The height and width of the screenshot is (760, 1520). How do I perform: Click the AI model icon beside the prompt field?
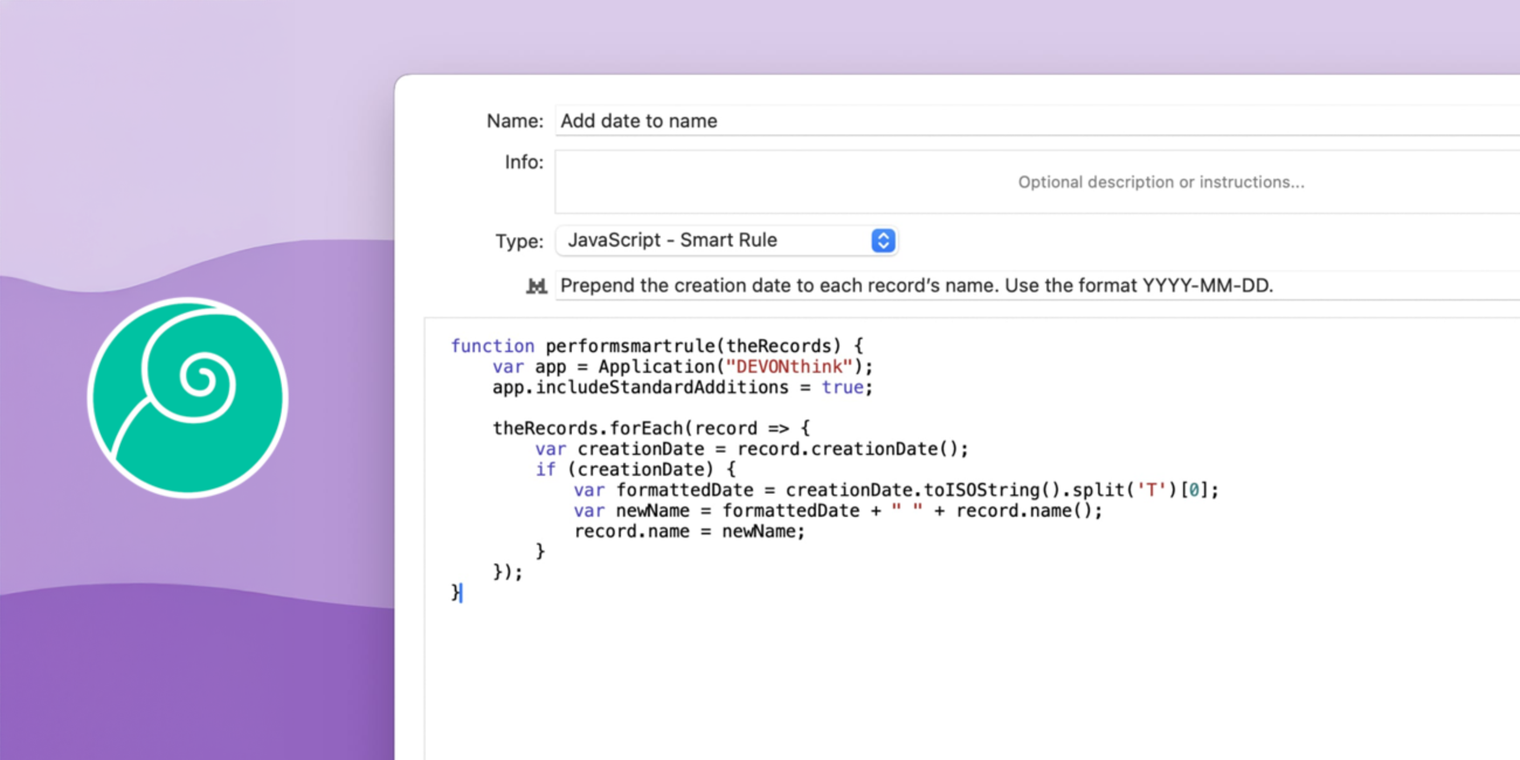[536, 285]
